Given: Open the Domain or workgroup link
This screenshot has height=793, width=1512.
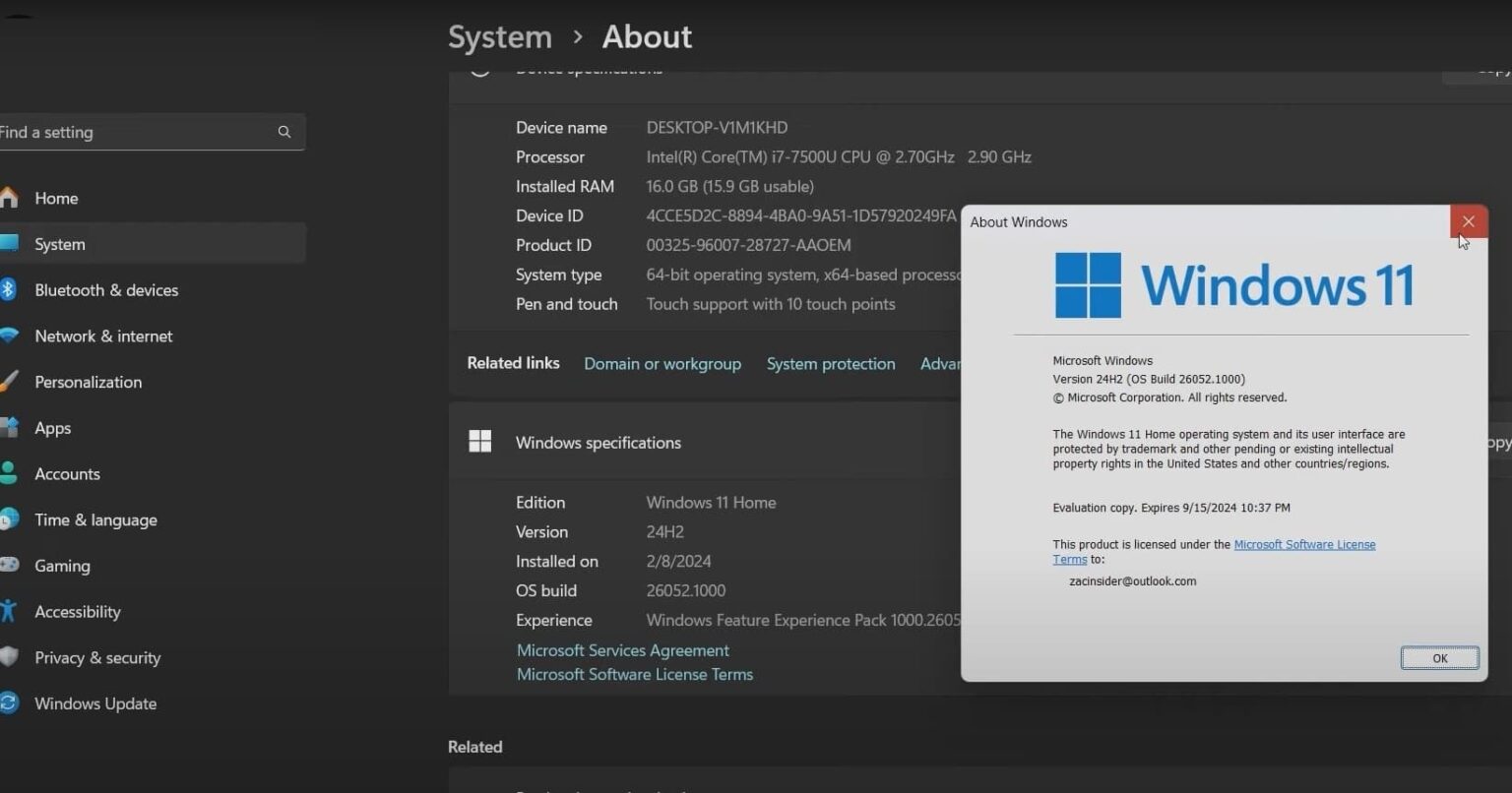Looking at the screenshot, I should [x=661, y=363].
